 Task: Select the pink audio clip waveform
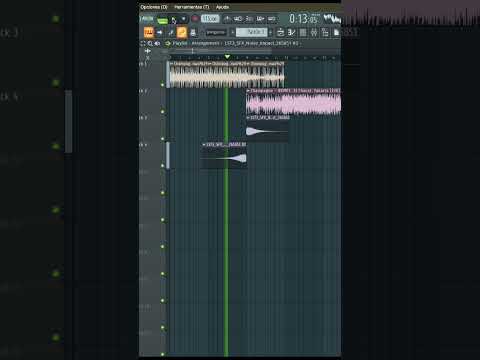pyautogui.click(x=293, y=104)
